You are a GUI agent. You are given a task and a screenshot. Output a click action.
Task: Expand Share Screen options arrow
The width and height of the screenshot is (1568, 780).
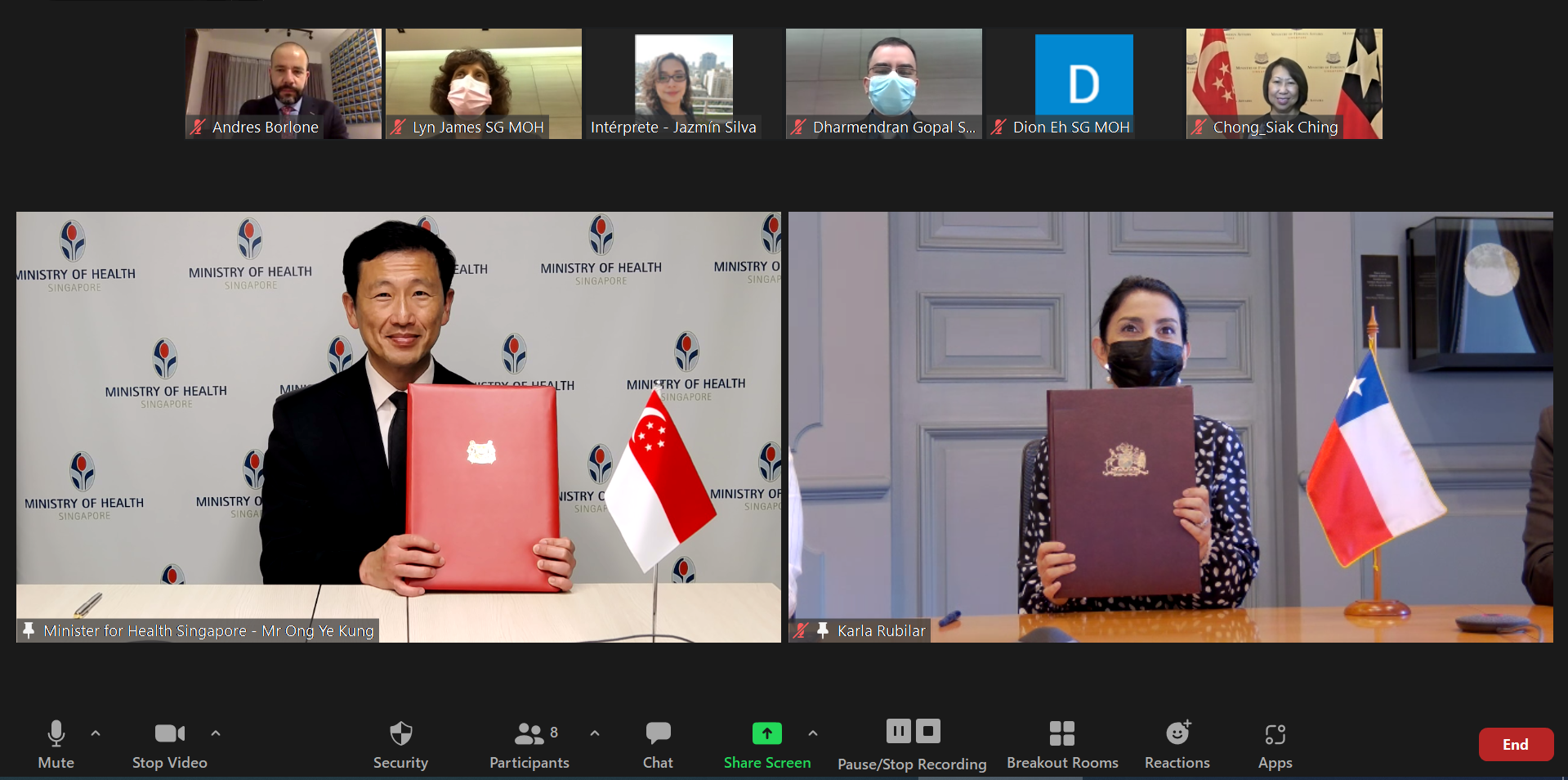[x=813, y=733]
